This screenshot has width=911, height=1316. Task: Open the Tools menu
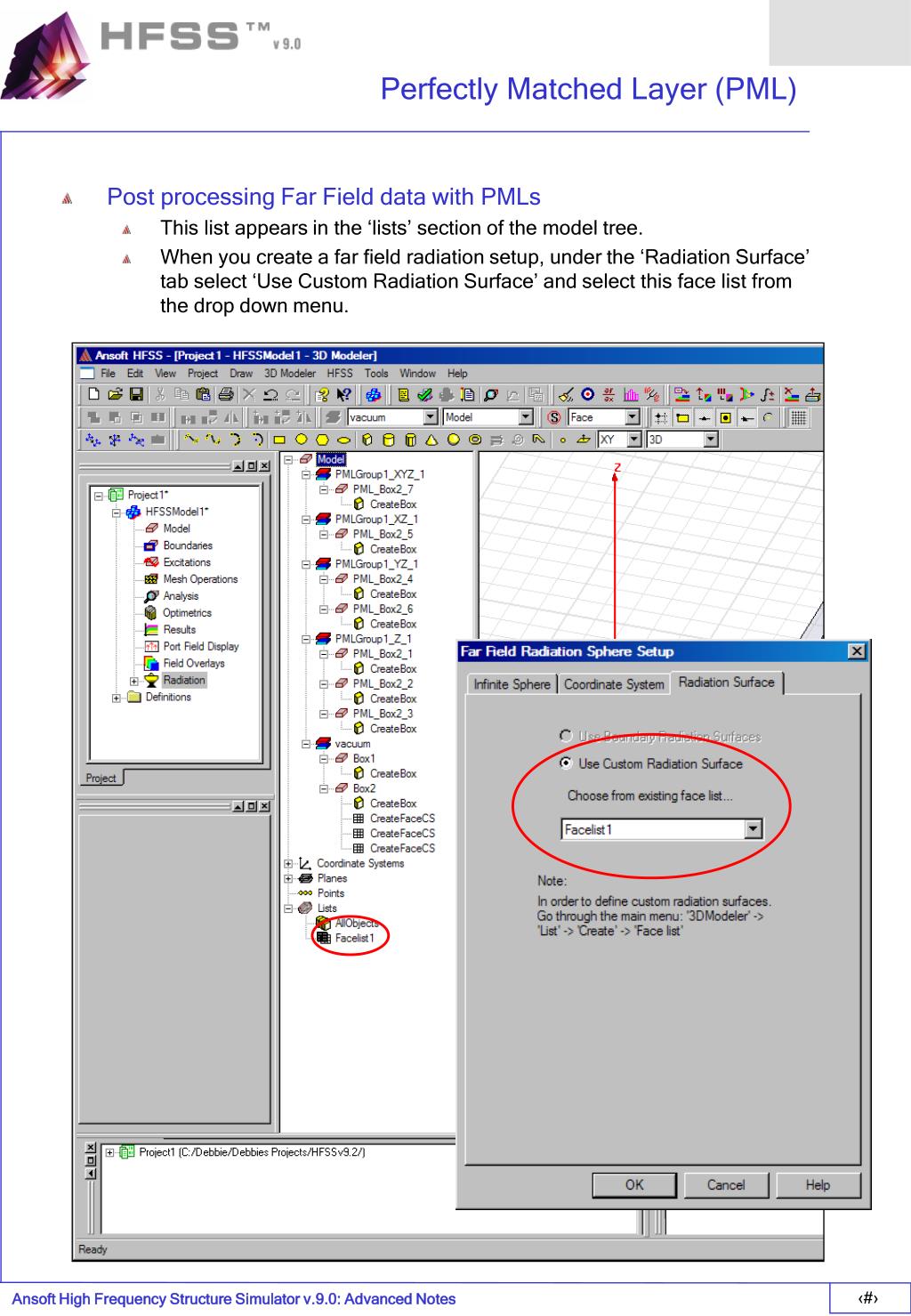376,374
